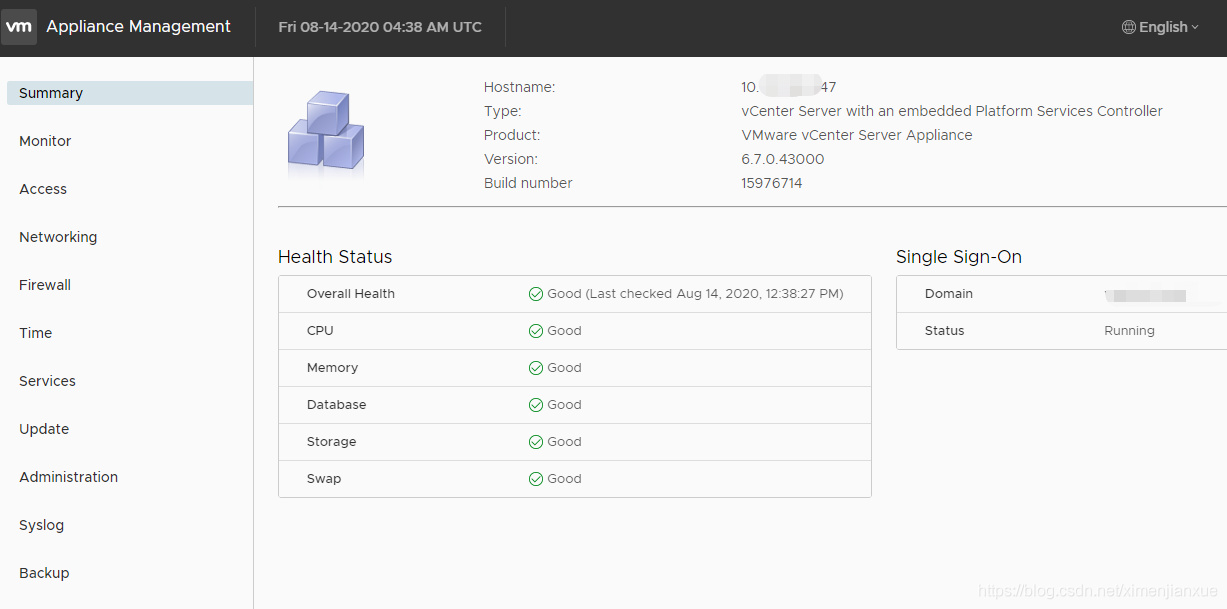Click the Appliance Management title
The height and width of the screenshot is (609, 1227).
pos(139,27)
